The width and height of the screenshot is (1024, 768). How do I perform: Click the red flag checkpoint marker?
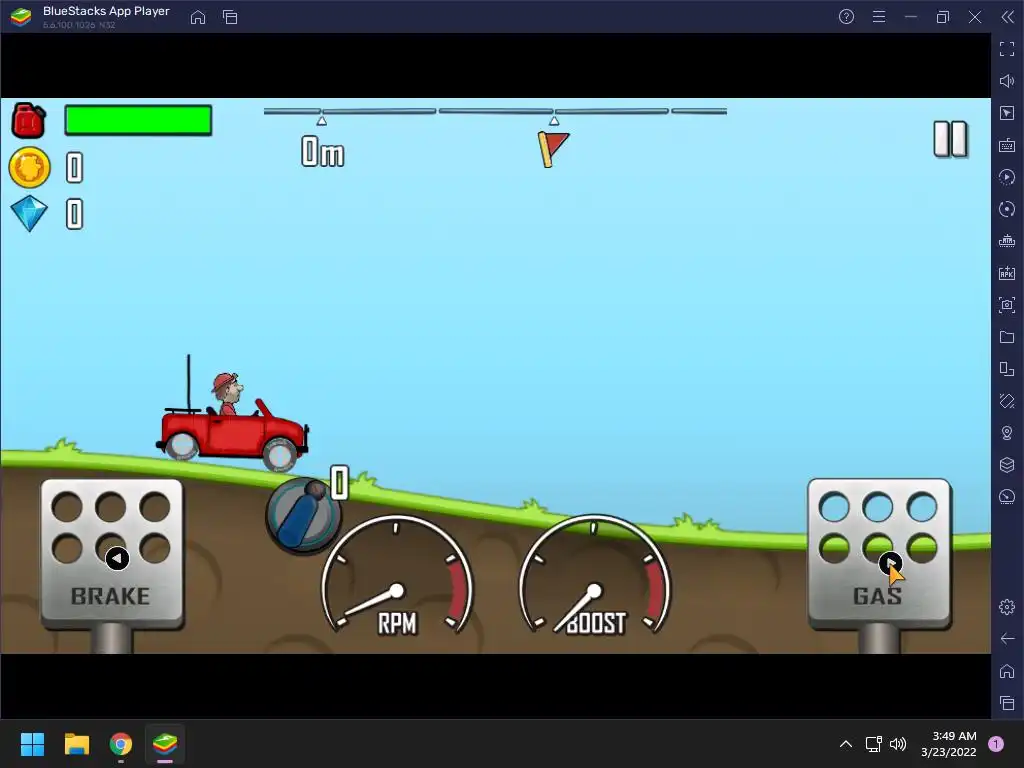[x=552, y=149]
